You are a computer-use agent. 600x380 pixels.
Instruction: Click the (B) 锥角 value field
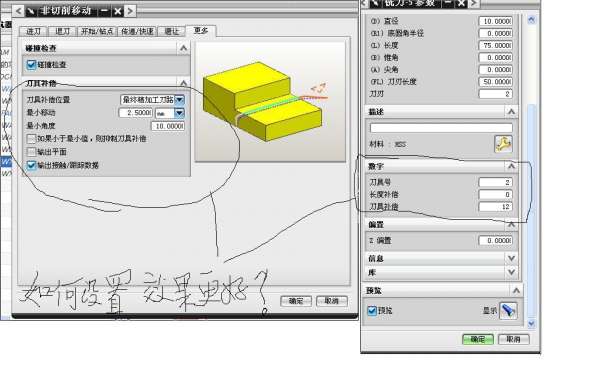pyautogui.click(x=496, y=57)
